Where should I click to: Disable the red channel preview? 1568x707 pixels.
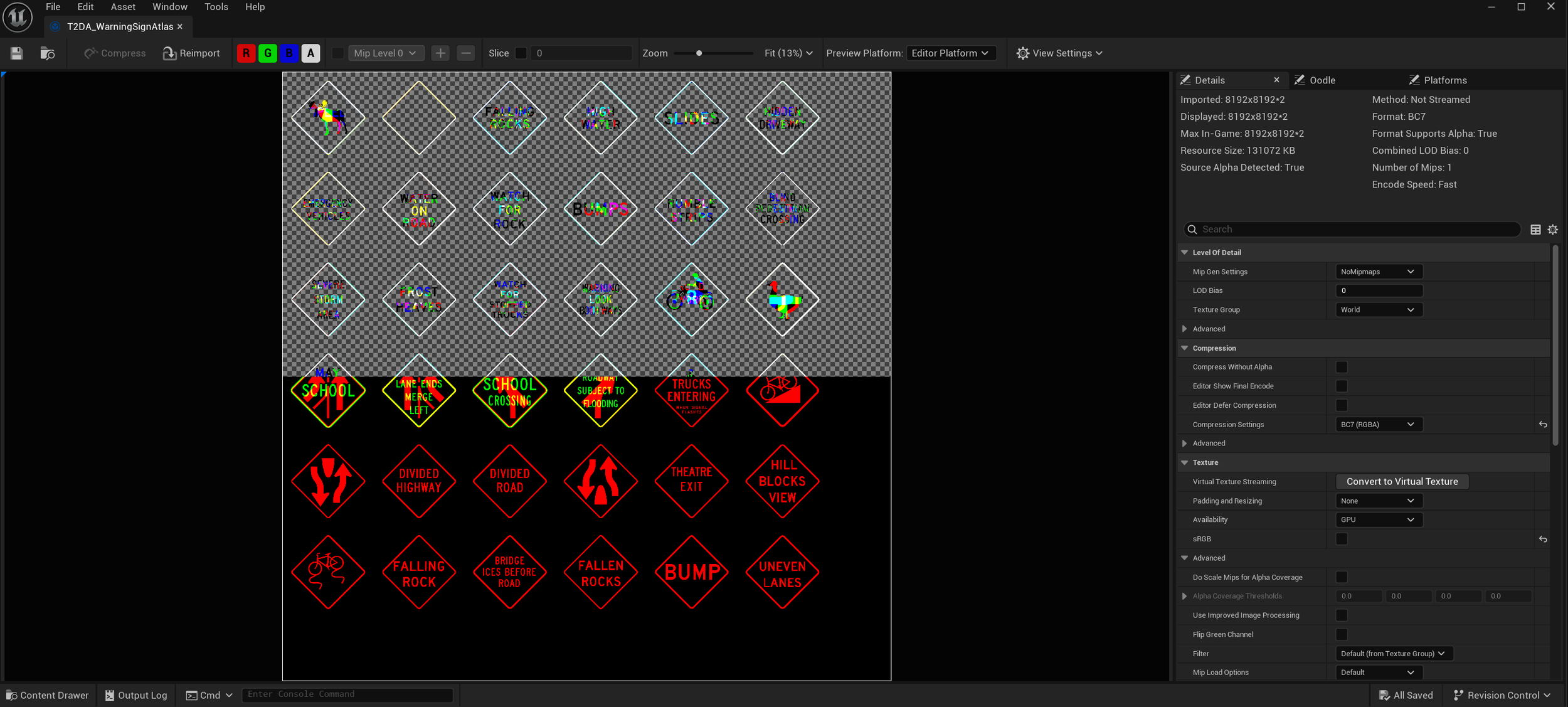(245, 53)
